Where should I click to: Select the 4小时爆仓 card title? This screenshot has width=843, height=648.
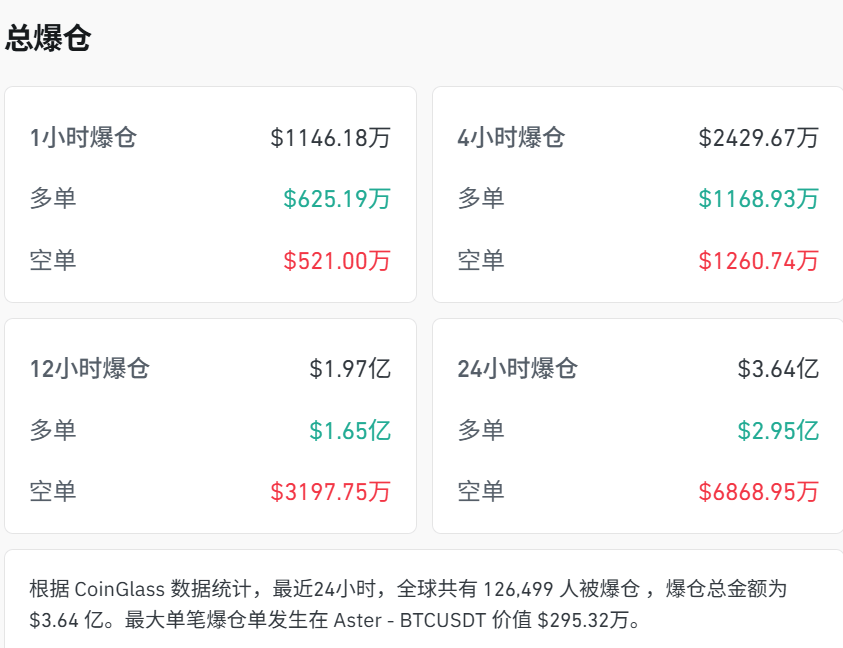coord(511,138)
